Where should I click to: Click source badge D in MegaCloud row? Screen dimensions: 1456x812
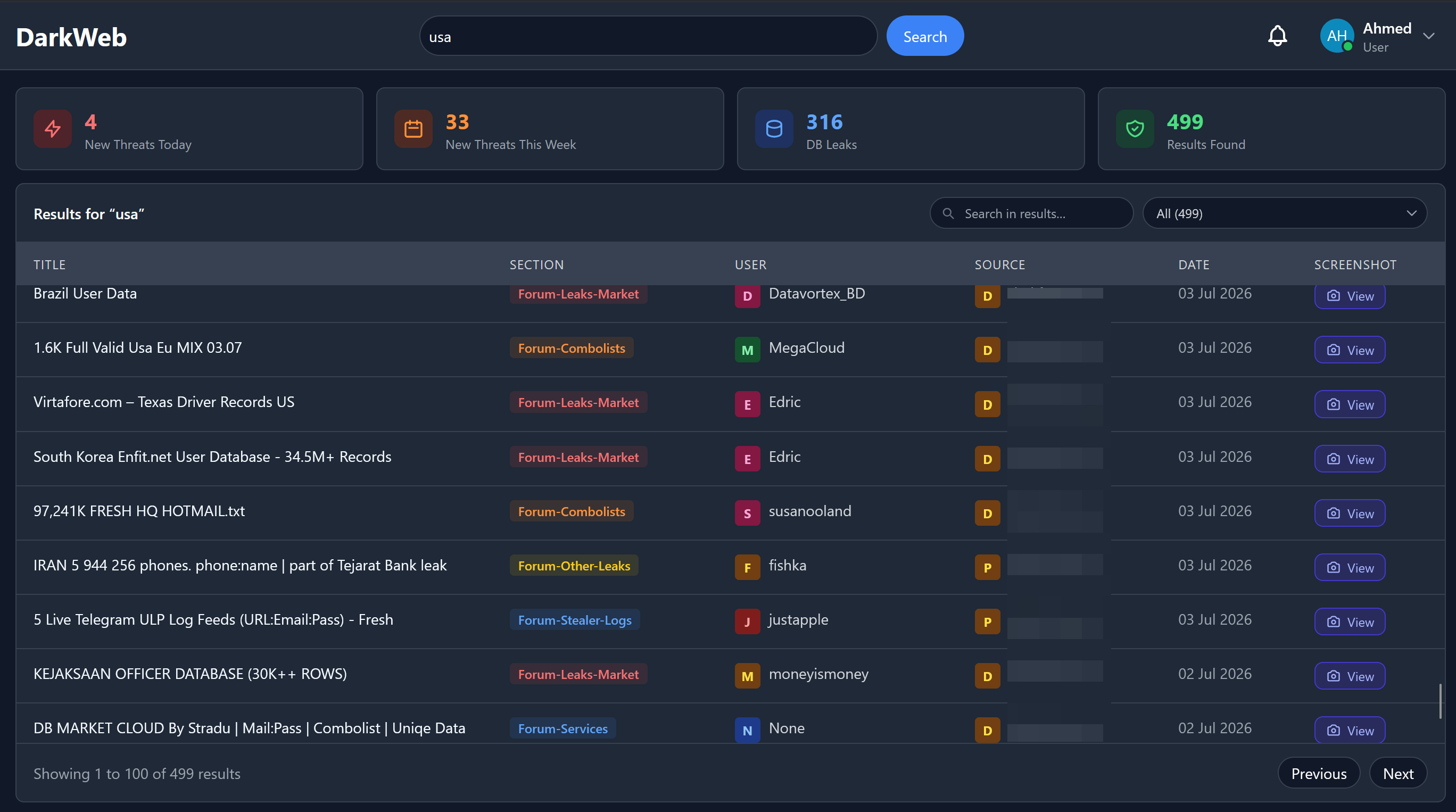pos(988,350)
